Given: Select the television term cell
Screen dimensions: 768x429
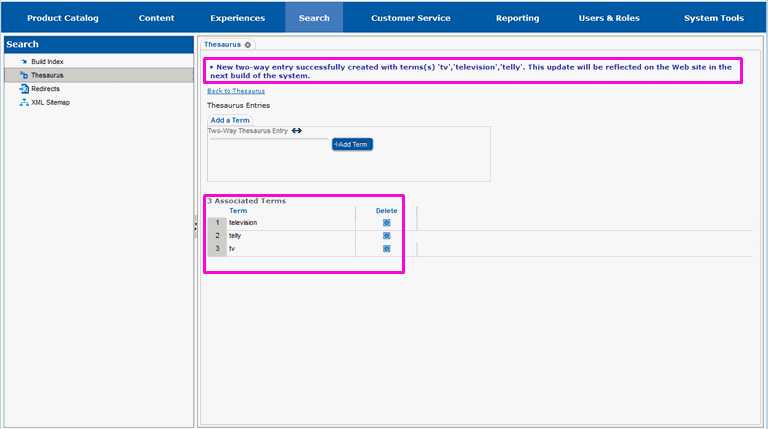Looking at the screenshot, I should [291, 223].
